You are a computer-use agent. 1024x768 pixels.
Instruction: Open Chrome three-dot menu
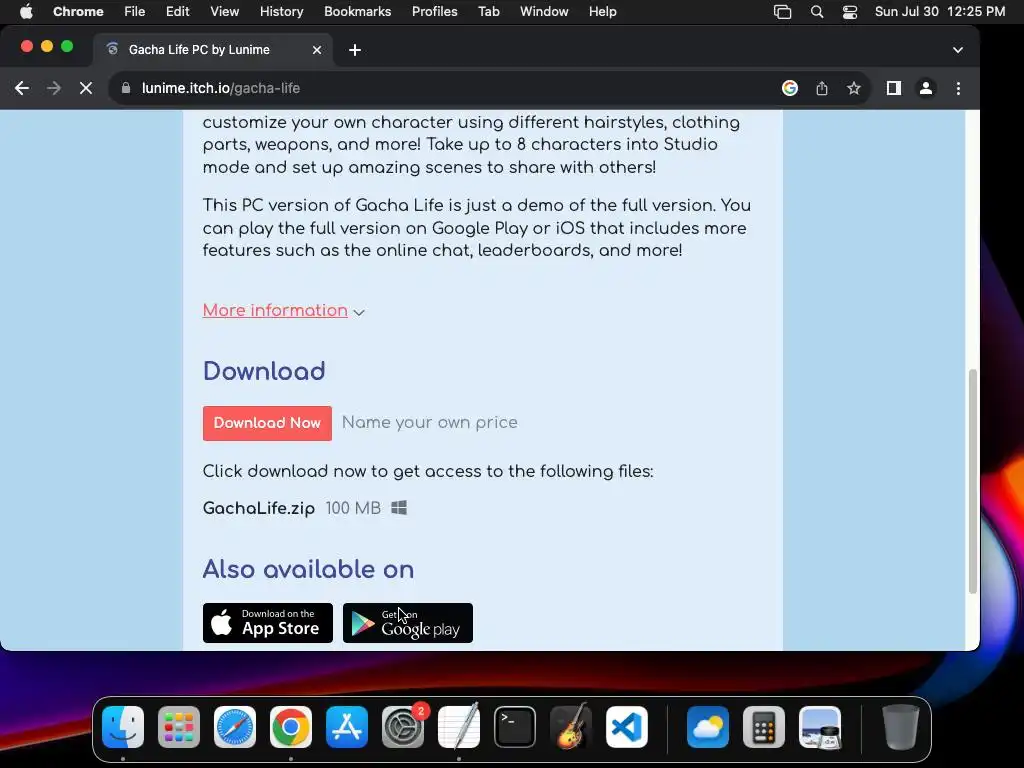click(958, 88)
